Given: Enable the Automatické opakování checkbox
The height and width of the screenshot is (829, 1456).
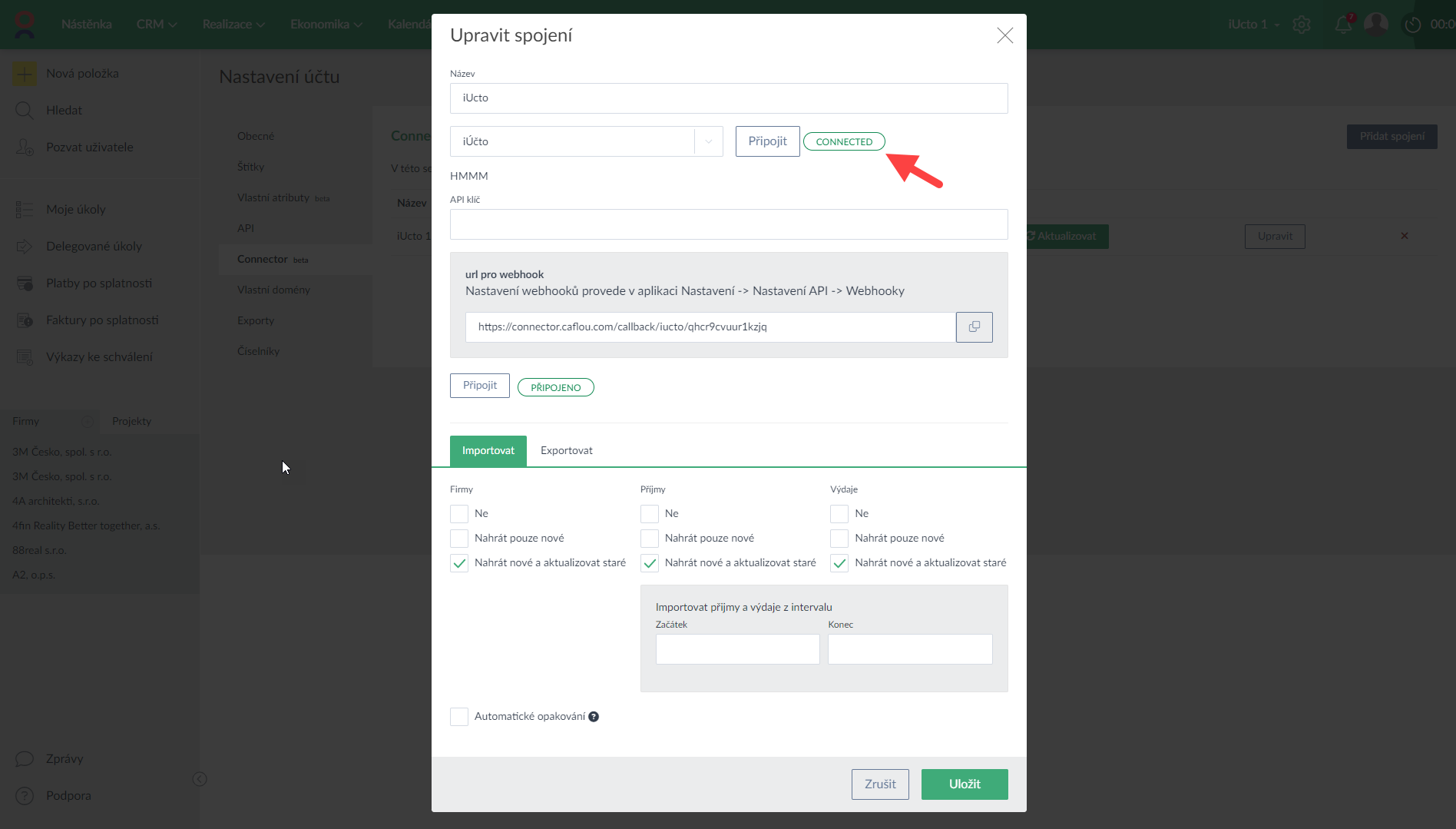Looking at the screenshot, I should pyautogui.click(x=459, y=717).
